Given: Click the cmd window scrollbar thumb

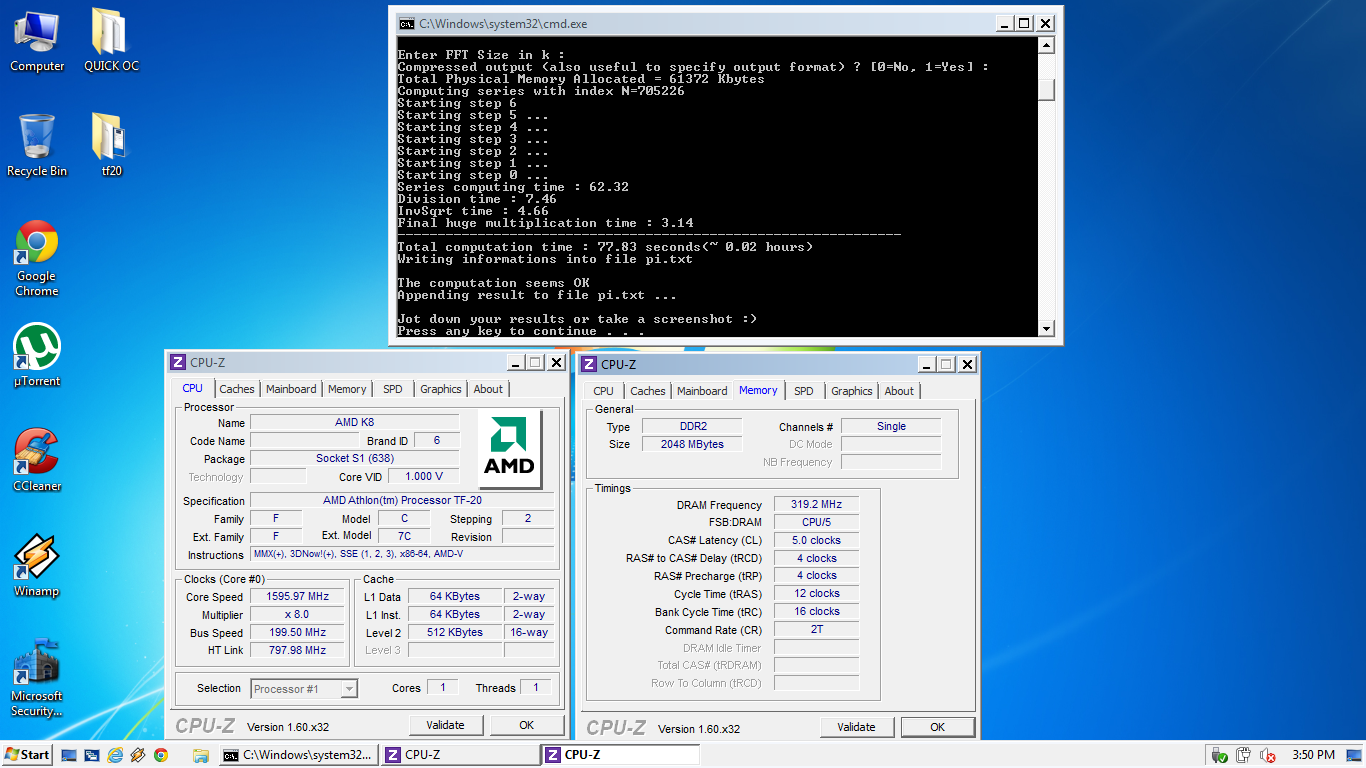Looking at the screenshot, I should click(x=1046, y=90).
